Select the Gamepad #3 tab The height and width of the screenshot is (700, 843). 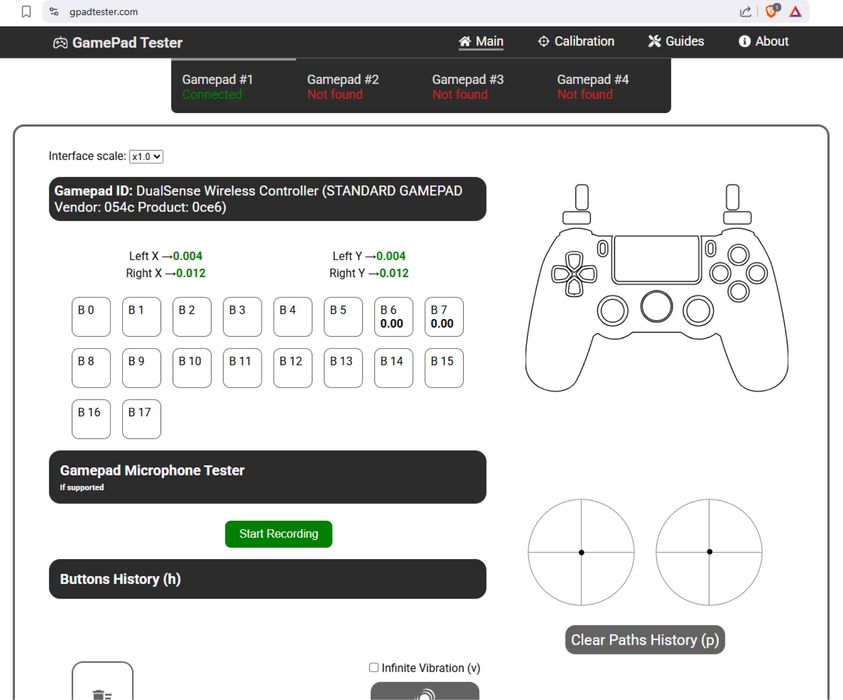coord(483,86)
